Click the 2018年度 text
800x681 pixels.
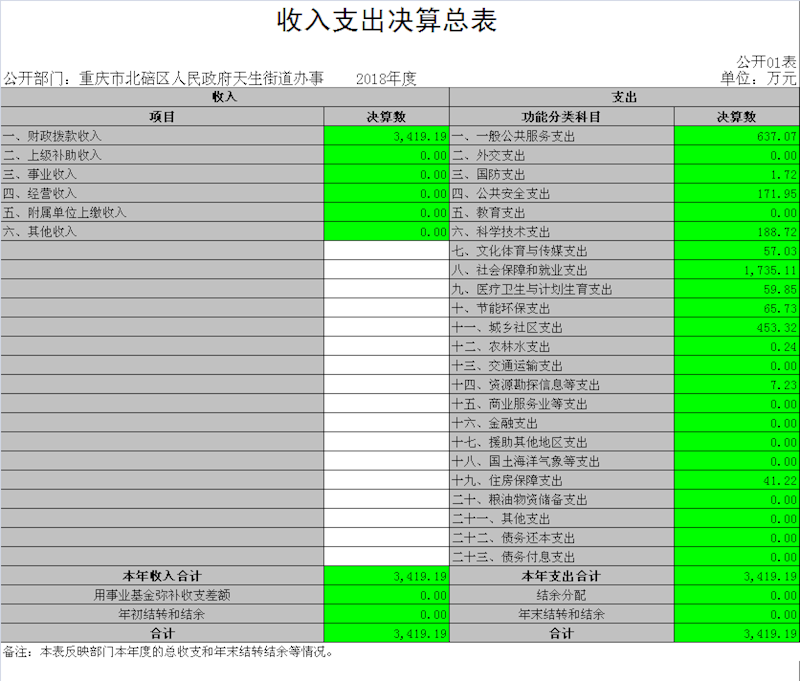[x=386, y=79]
